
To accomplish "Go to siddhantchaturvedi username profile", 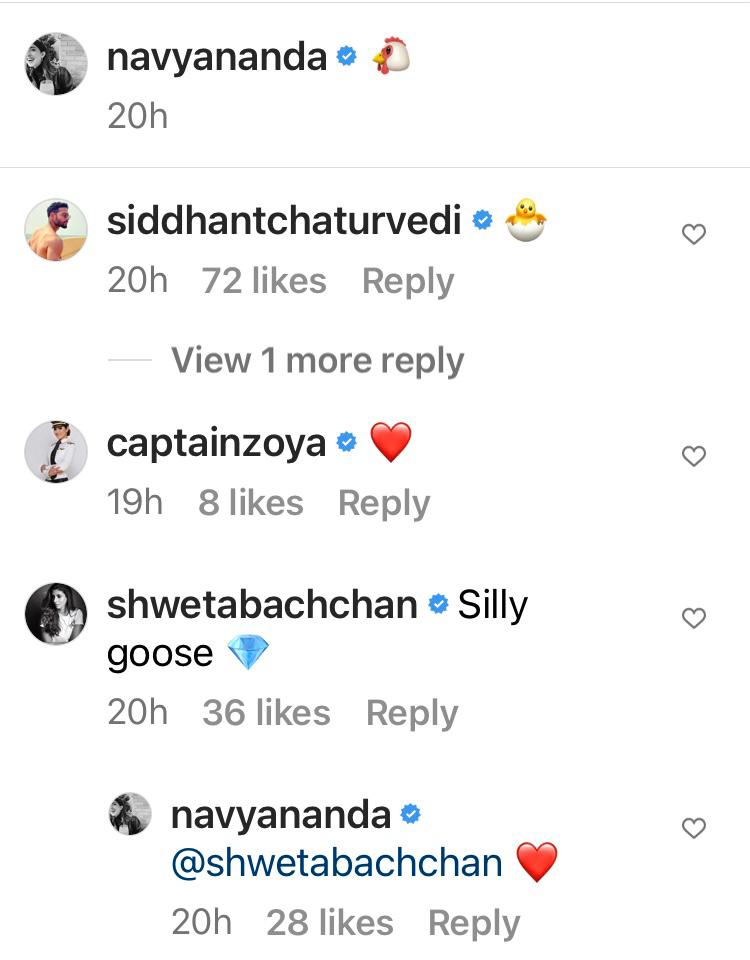I will (283, 222).
